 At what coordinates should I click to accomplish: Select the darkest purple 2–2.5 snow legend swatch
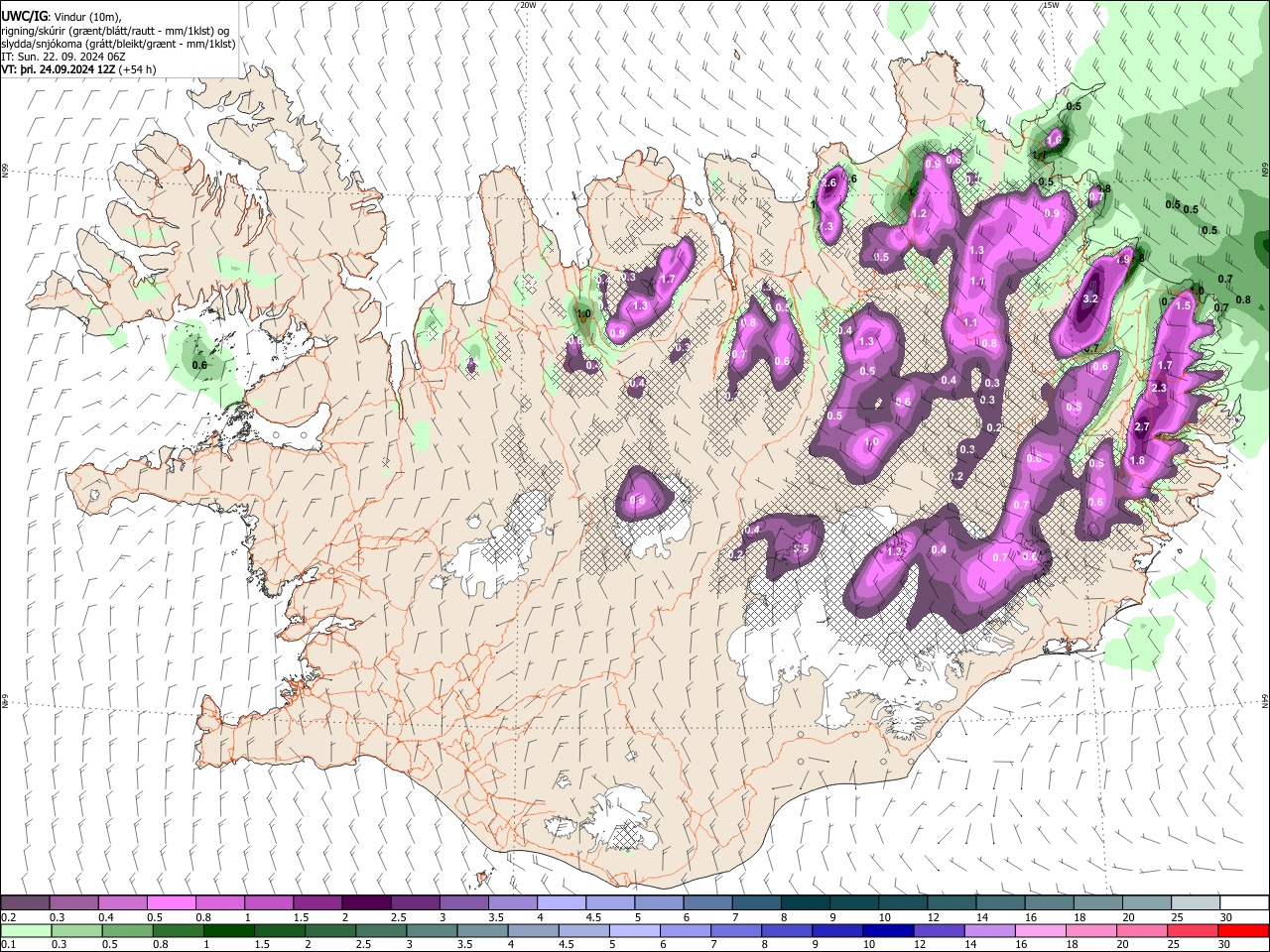(x=366, y=903)
